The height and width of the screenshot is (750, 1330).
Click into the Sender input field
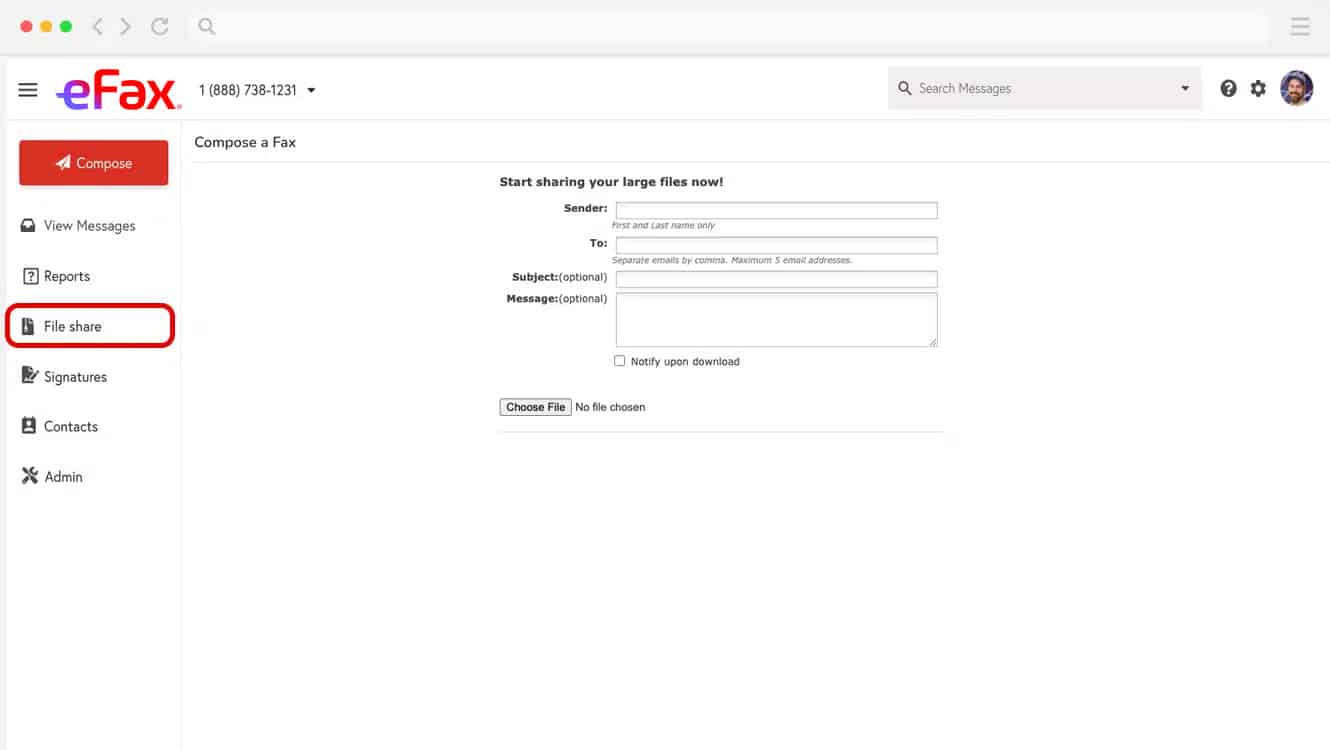pos(776,211)
